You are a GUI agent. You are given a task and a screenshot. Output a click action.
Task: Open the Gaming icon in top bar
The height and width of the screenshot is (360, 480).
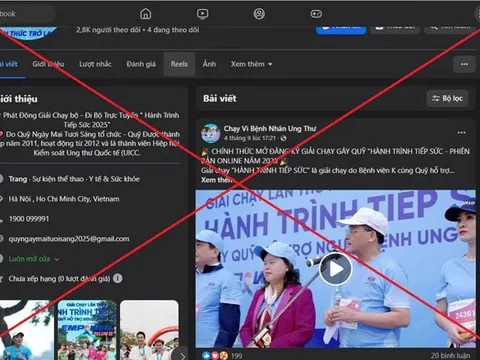pyautogui.click(x=316, y=14)
